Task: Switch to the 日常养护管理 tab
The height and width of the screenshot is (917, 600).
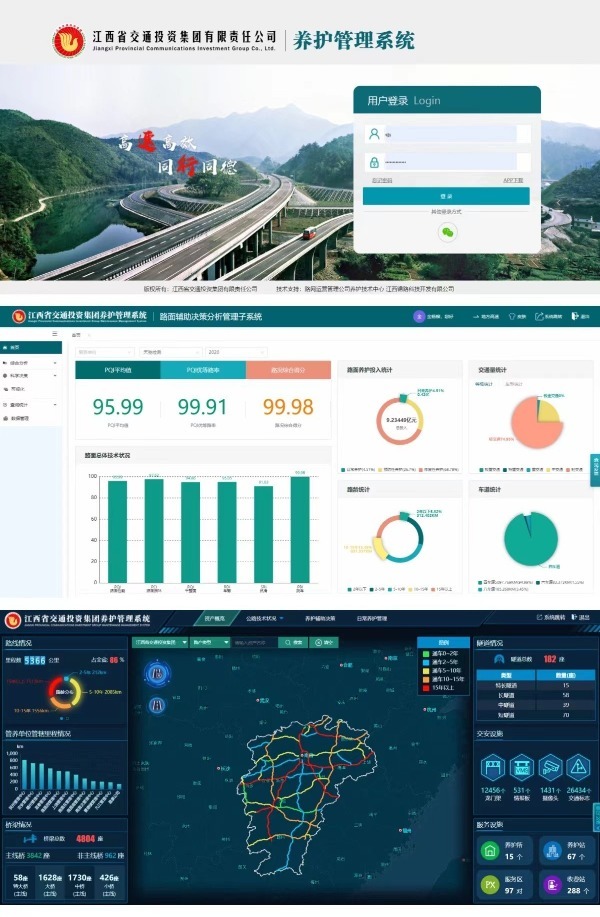Action: coord(372,618)
